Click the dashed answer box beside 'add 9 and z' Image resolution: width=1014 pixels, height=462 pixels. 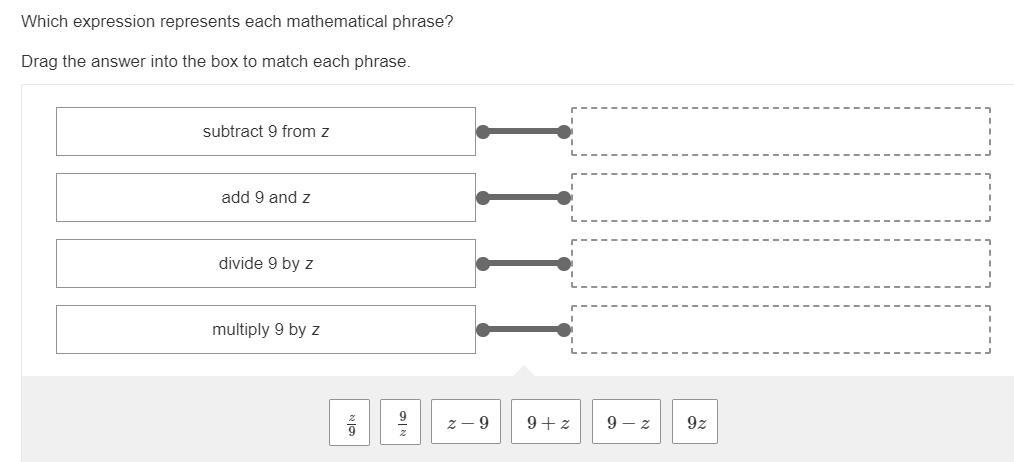point(780,198)
